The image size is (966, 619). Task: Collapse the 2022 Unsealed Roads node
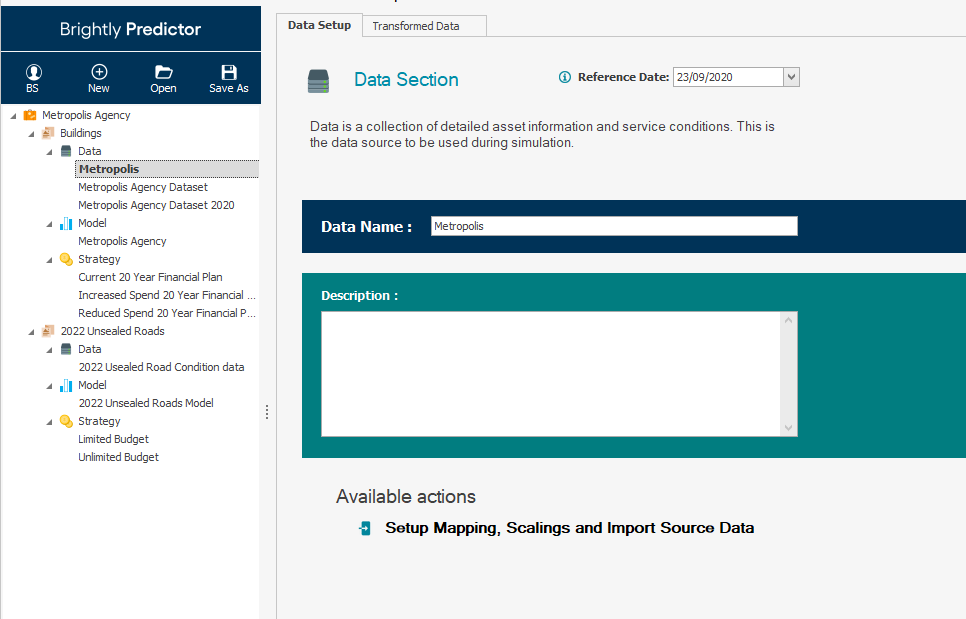[x=32, y=332]
